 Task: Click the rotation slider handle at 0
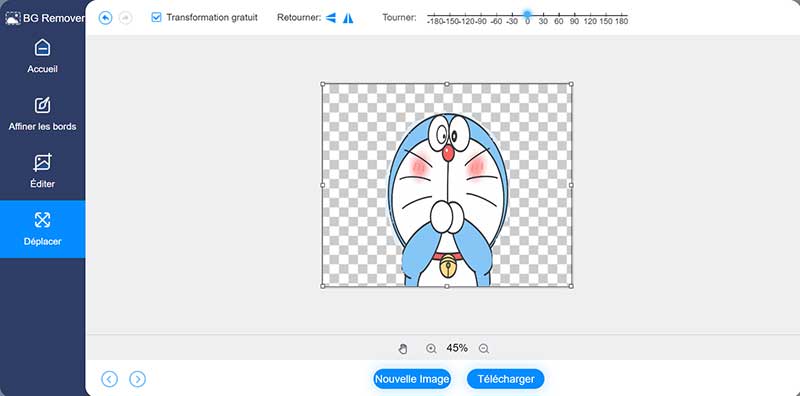click(x=527, y=14)
